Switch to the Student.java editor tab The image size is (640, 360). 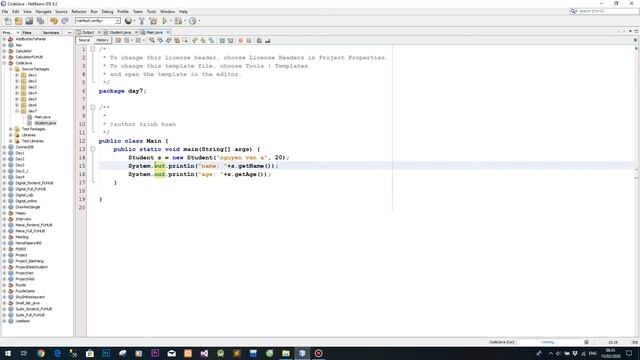click(x=120, y=32)
